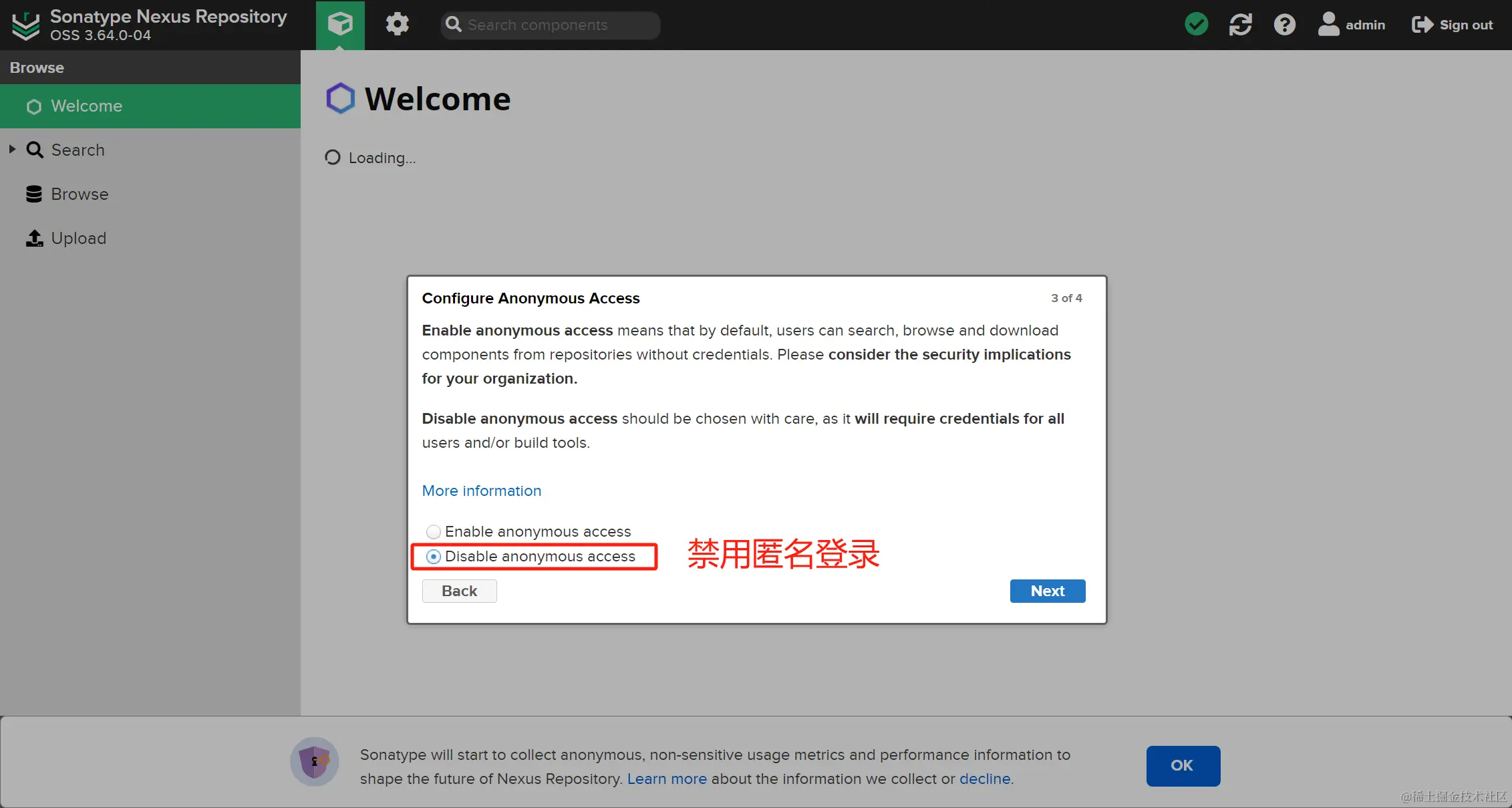Click the Sign out button
This screenshot has width=1512, height=808.
point(1452,25)
